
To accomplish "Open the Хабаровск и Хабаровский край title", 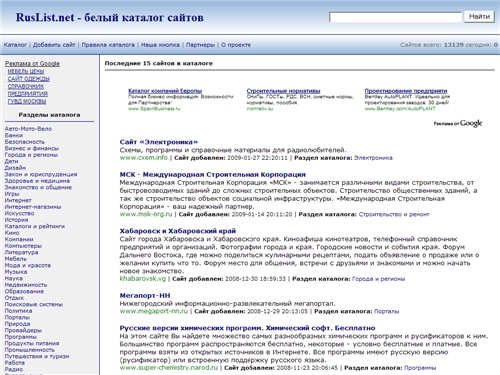I will point(178,231).
